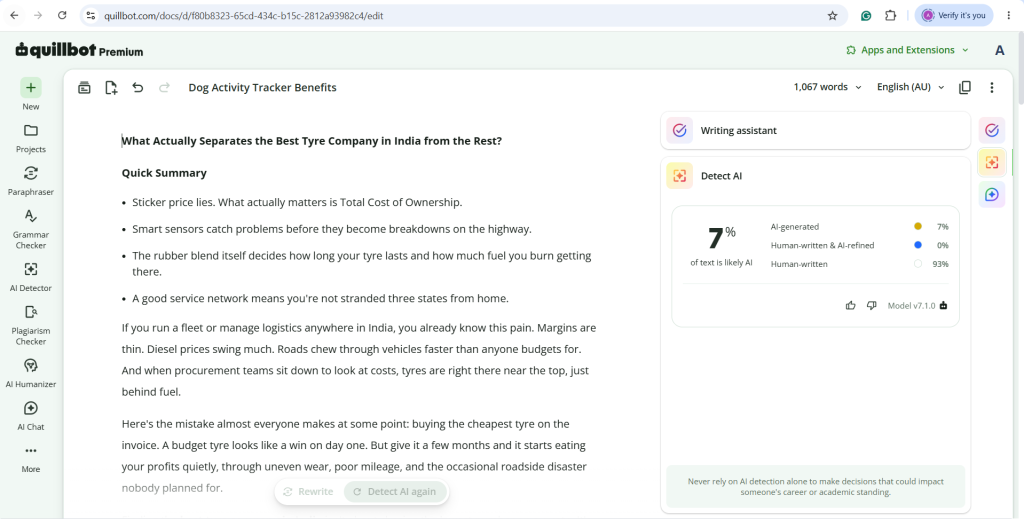Open the English (AU) language dropdown
The width and height of the screenshot is (1024, 519).
(910, 87)
